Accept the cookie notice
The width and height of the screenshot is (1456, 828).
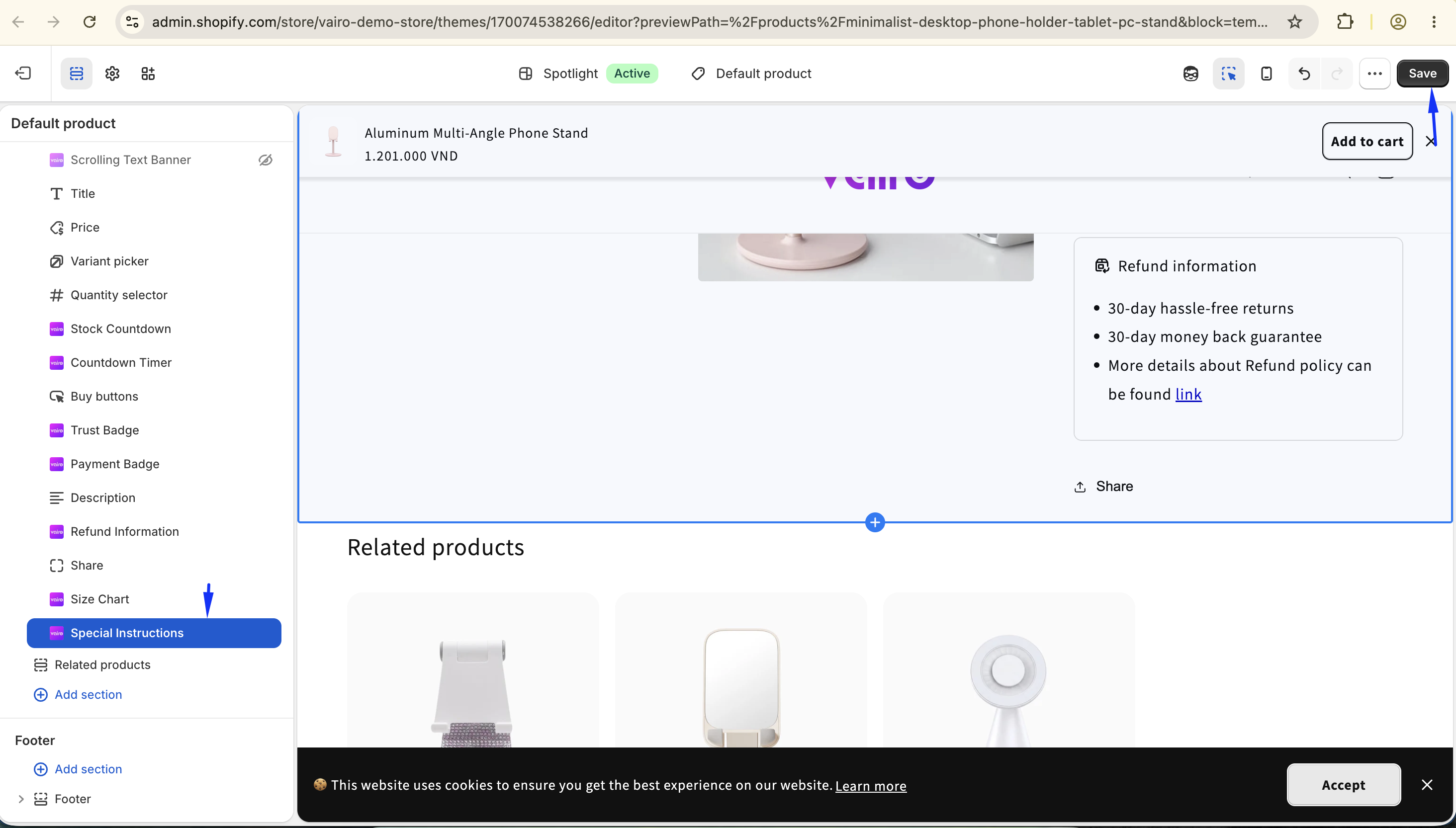coord(1343,785)
